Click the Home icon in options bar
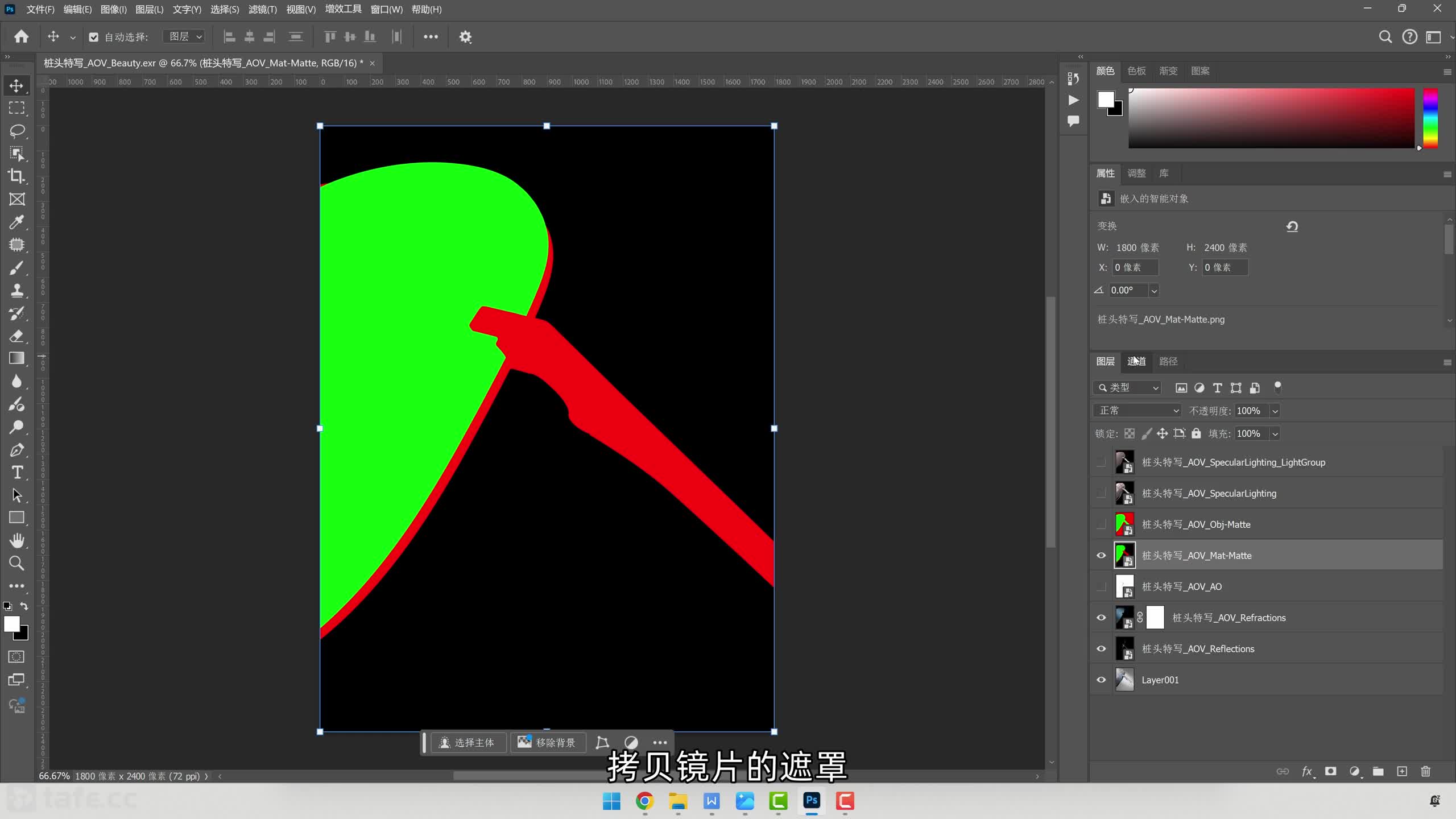 pyautogui.click(x=22, y=37)
